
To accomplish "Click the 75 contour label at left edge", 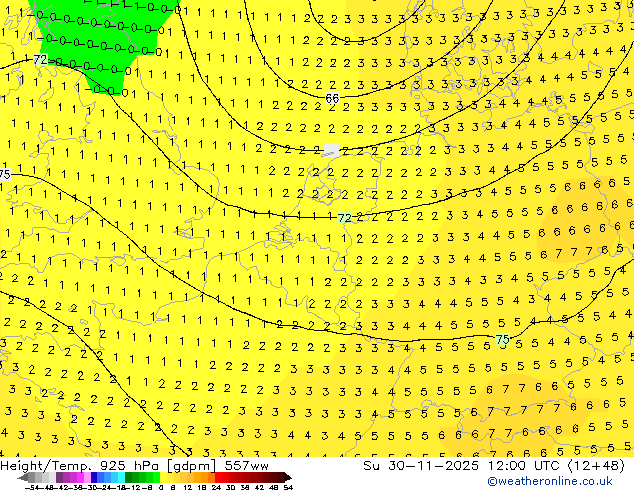I will tap(4, 174).
